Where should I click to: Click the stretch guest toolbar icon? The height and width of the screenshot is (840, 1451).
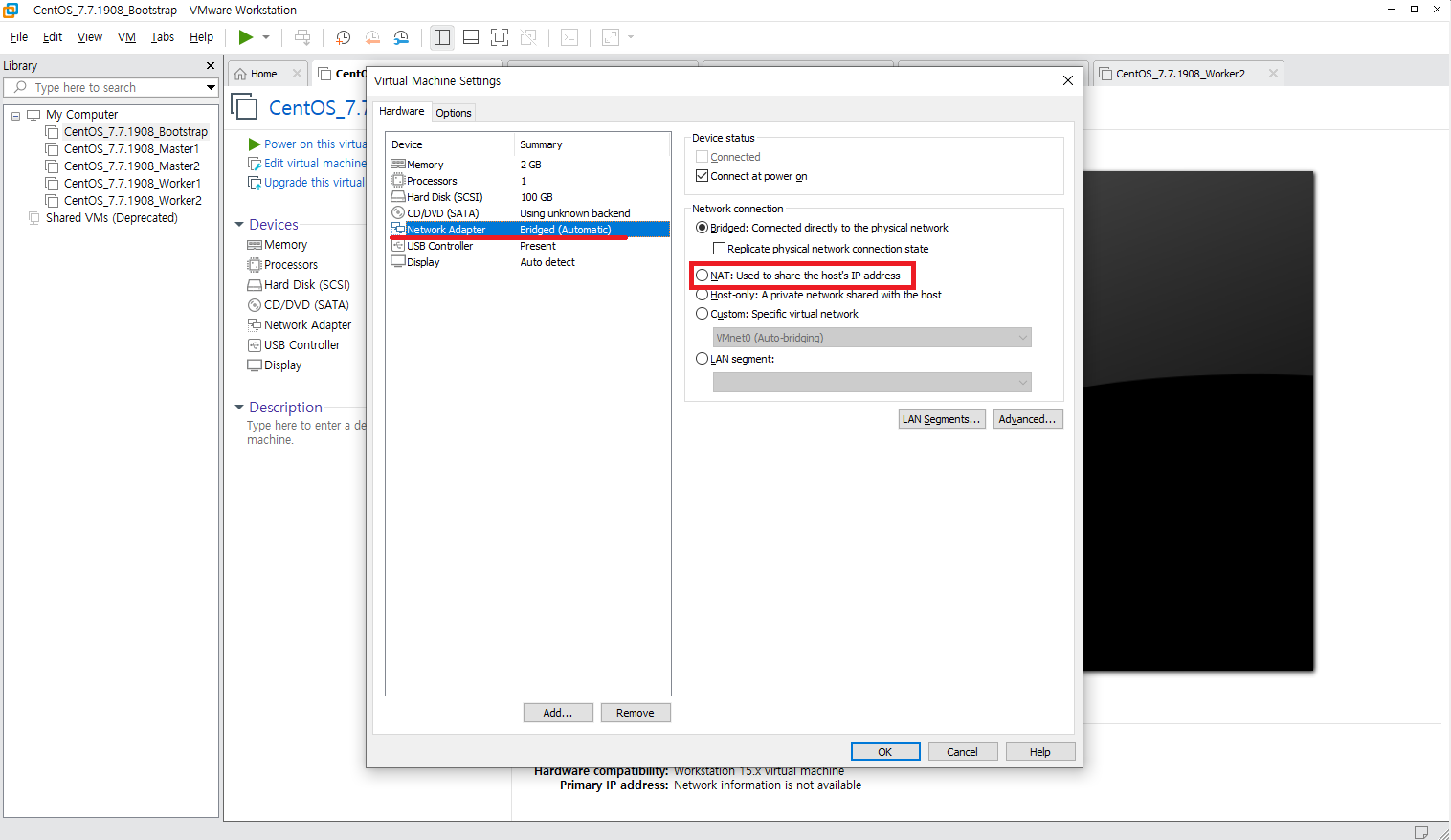click(611, 37)
